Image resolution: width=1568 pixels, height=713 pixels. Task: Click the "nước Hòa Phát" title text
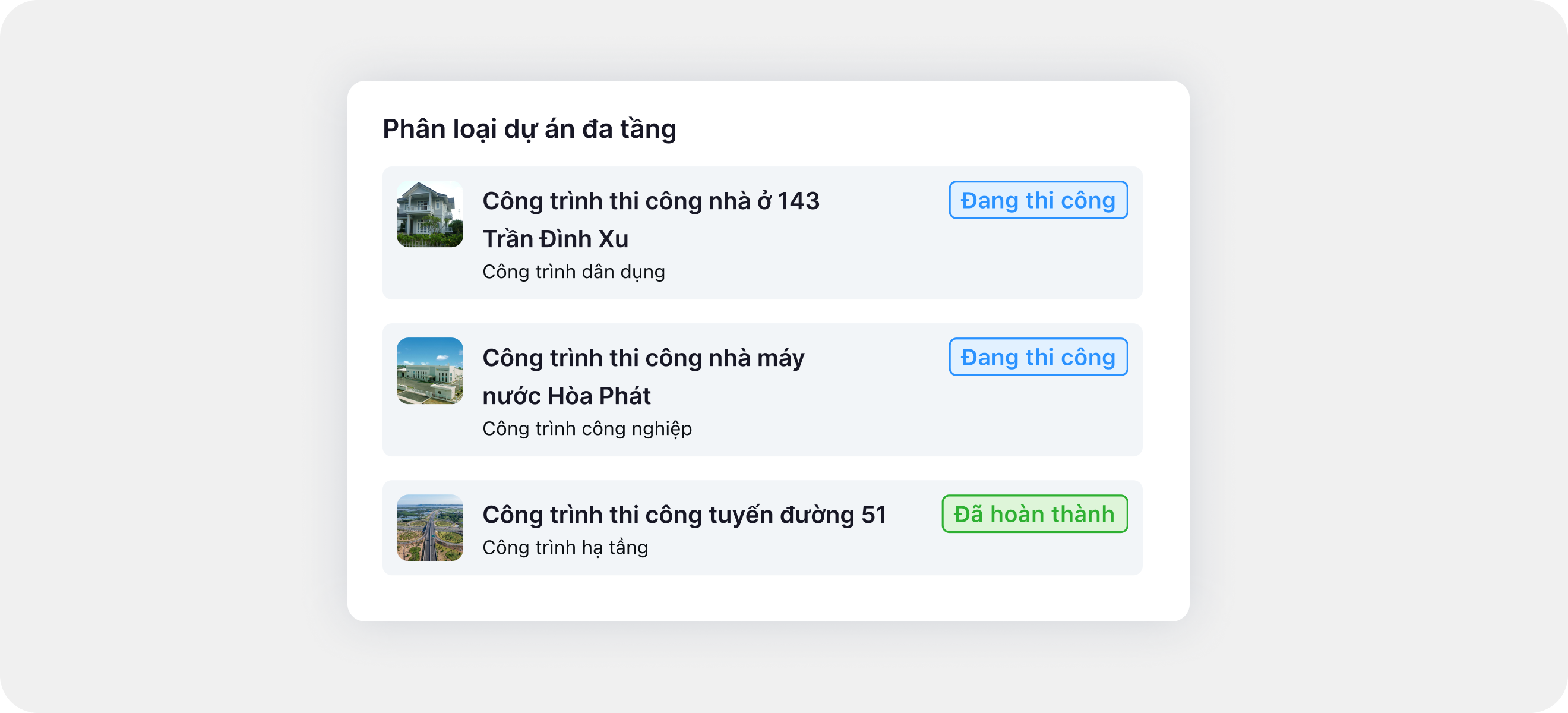(566, 396)
